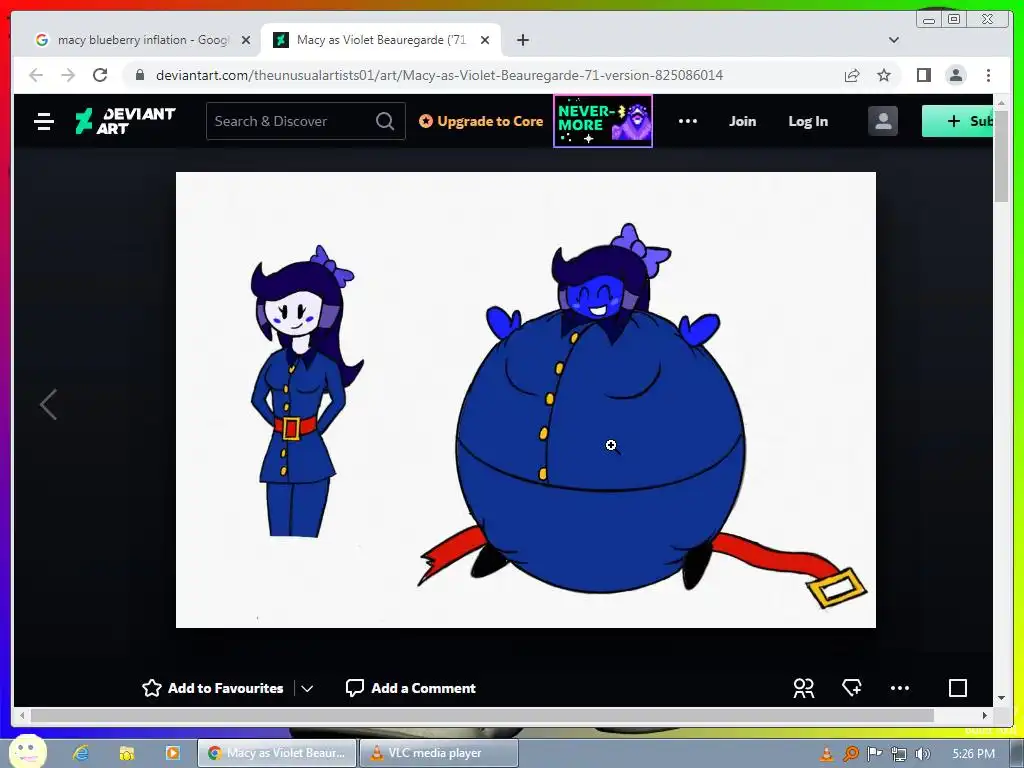This screenshot has width=1024, height=768.
Task: Toggle the fullscreen square icon
Action: coord(957,688)
